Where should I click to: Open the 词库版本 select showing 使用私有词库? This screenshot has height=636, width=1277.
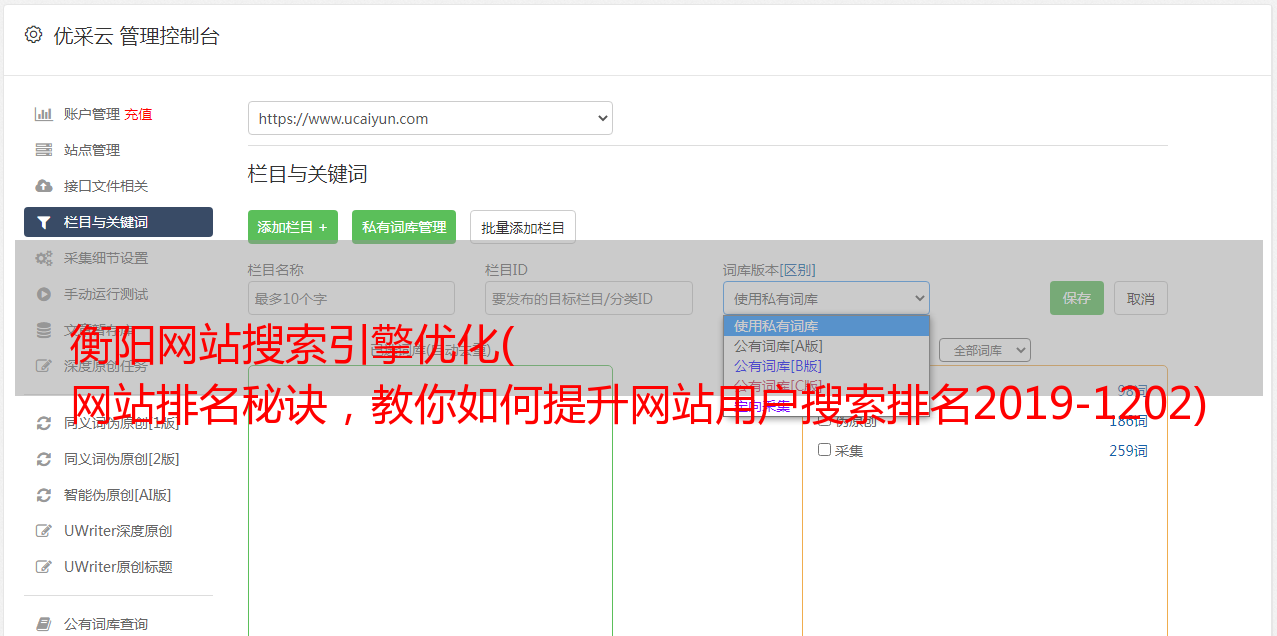tap(826, 298)
